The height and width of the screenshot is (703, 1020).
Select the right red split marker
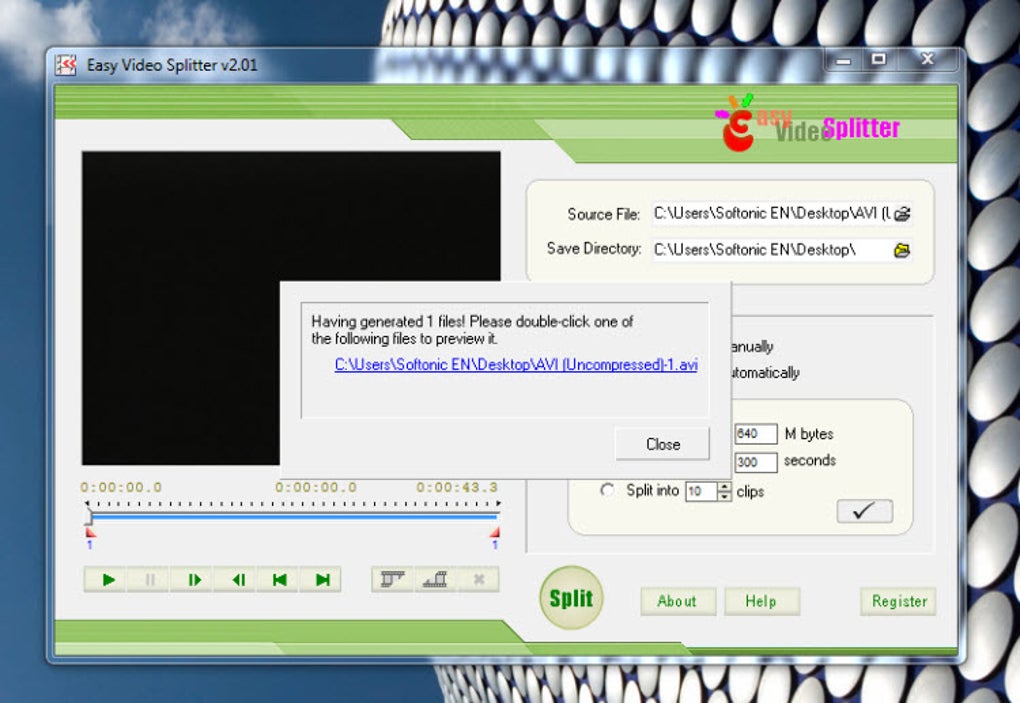tap(495, 533)
